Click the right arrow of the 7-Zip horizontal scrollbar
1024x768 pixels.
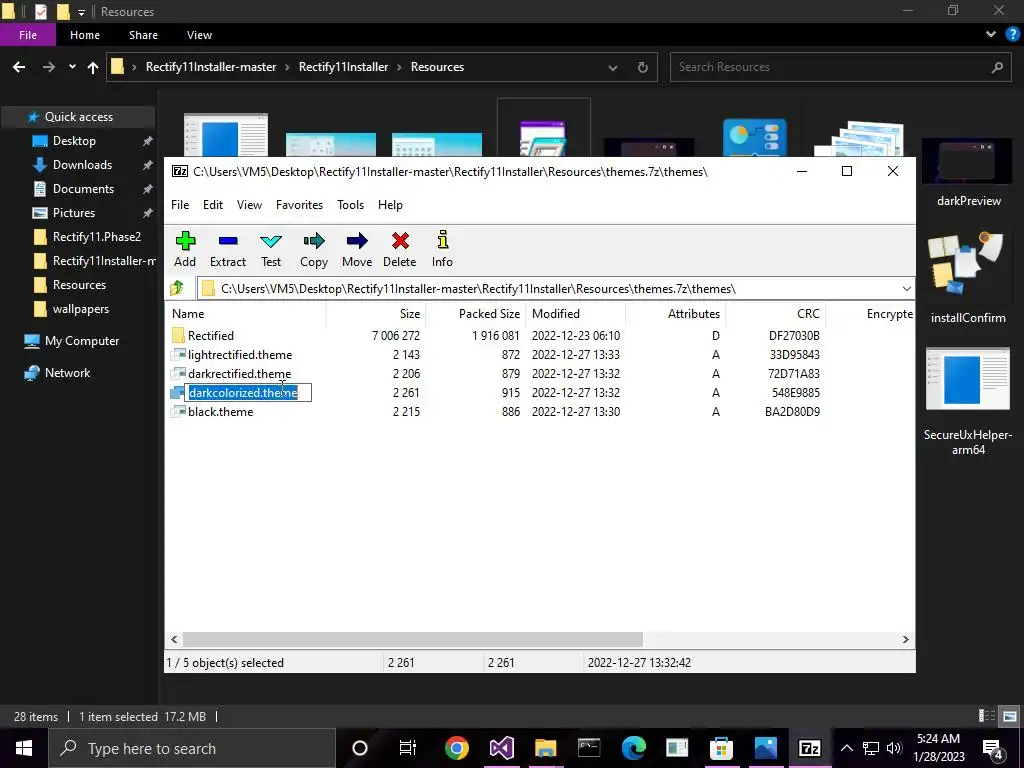point(905,639)
